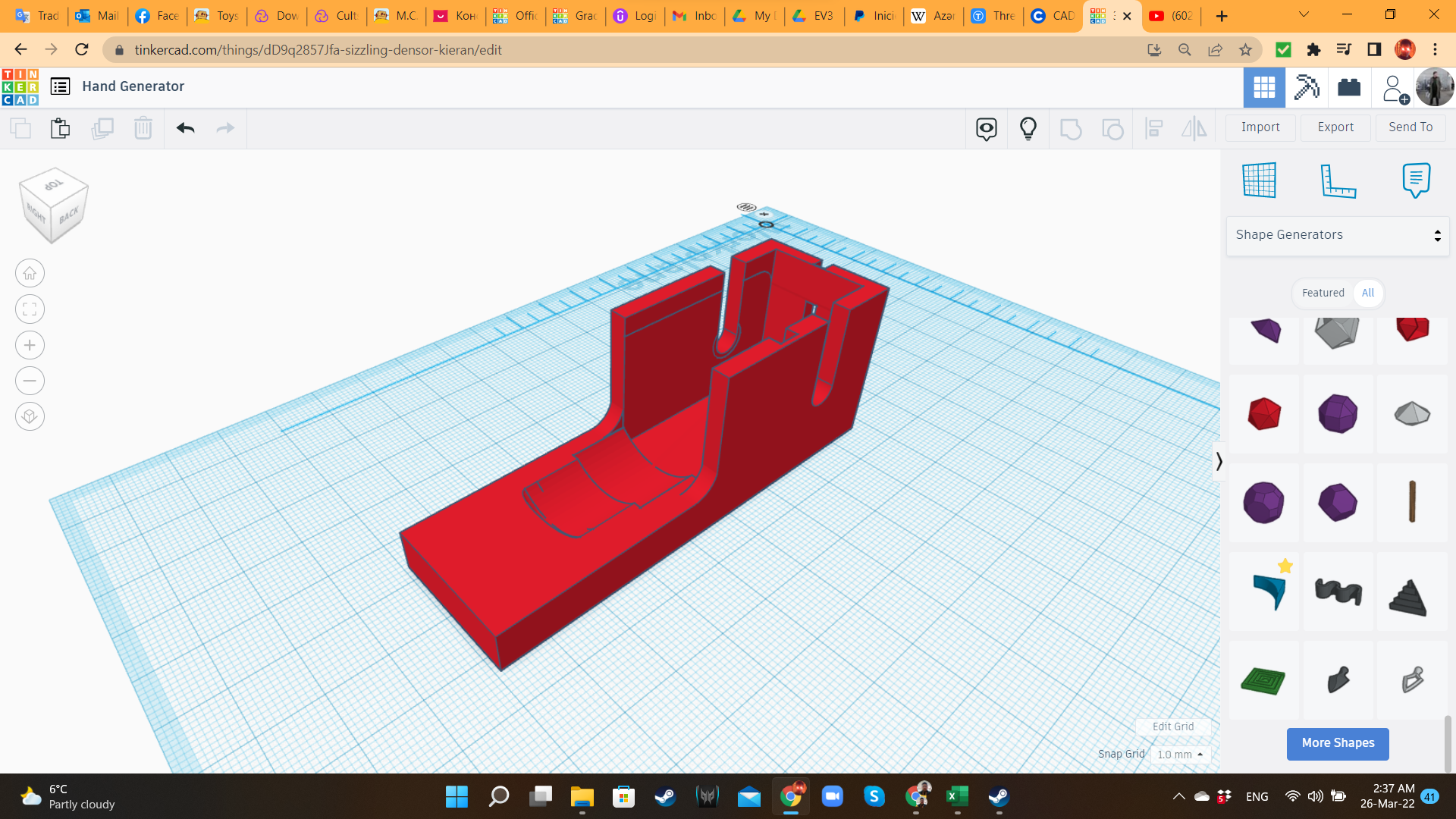The width and height of the screenshot is (1456, 819).
Task: Select the Ruler tool
Action: click(1338, 180)
